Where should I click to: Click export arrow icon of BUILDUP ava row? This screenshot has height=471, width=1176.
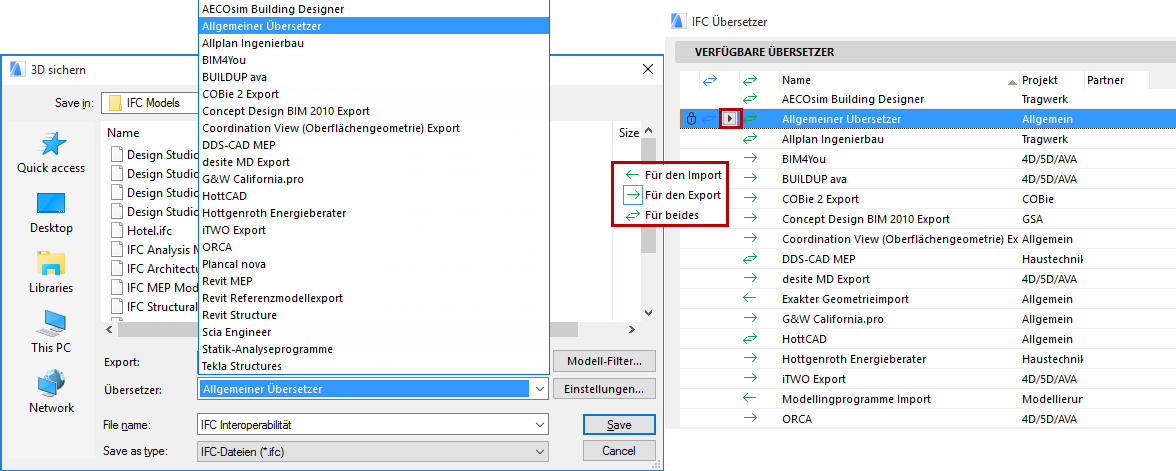749,179
